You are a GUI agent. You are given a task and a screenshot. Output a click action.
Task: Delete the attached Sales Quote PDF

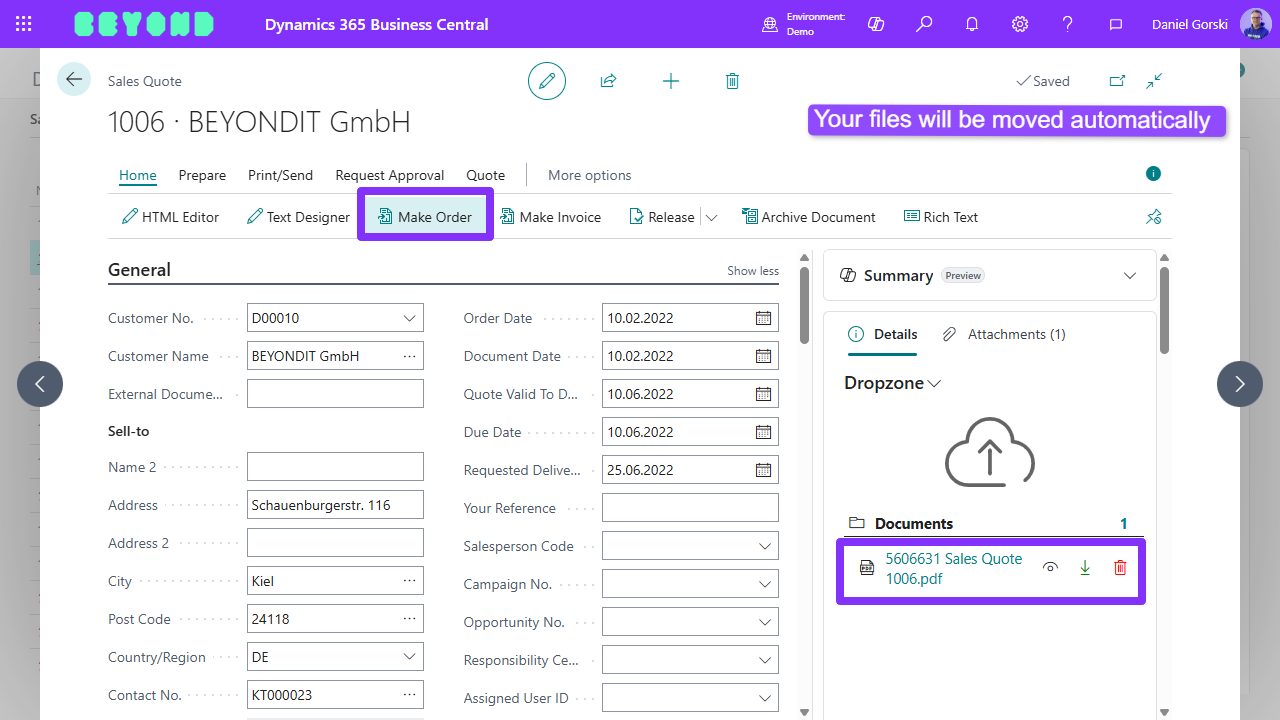1119,567
